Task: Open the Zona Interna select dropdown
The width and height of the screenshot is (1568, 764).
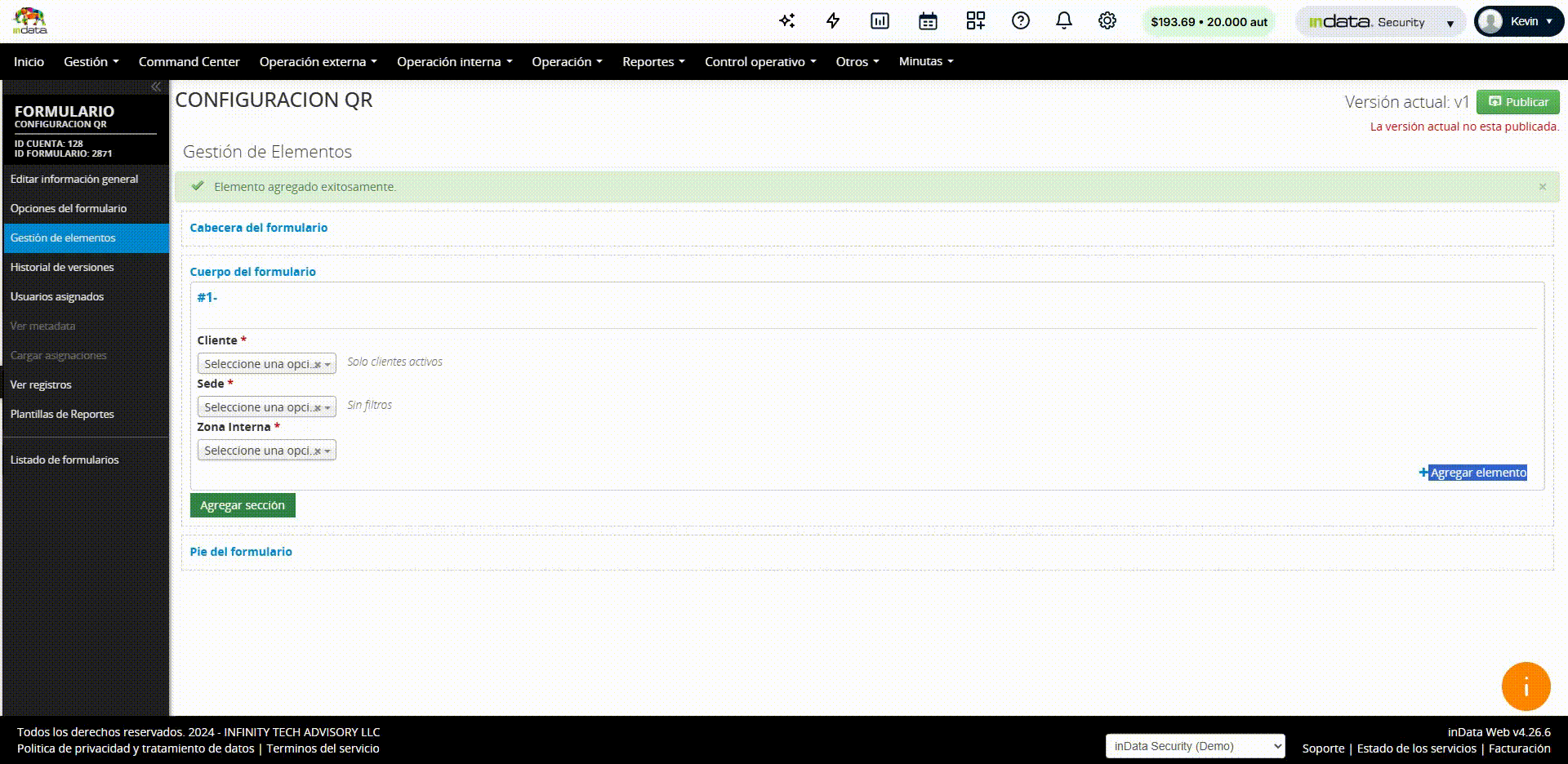Action: [x=266, y=451]
